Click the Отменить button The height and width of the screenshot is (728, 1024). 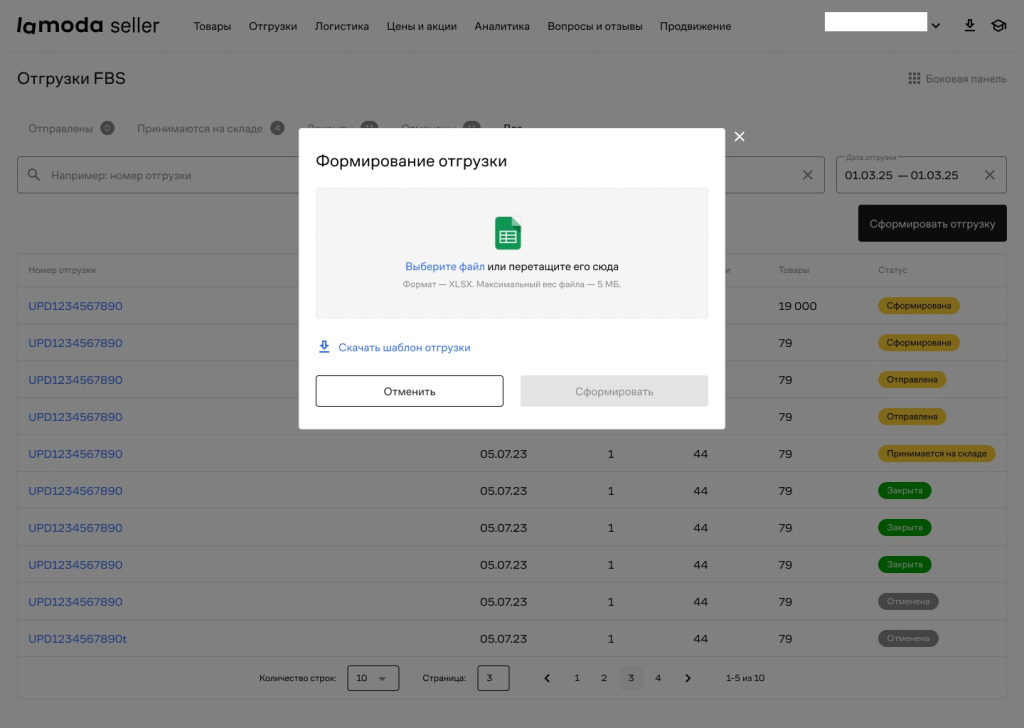409,391
